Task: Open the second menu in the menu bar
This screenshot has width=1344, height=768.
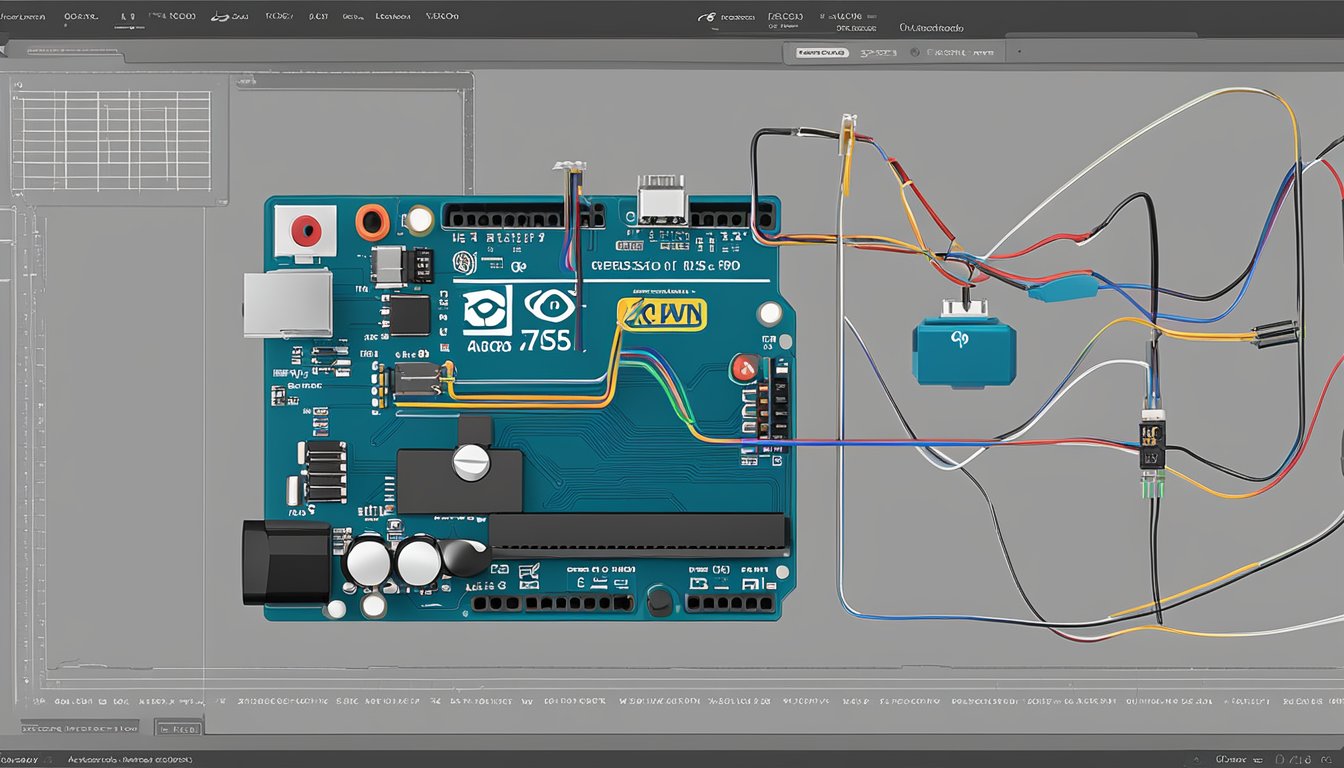Action: (x=78, y=16)
